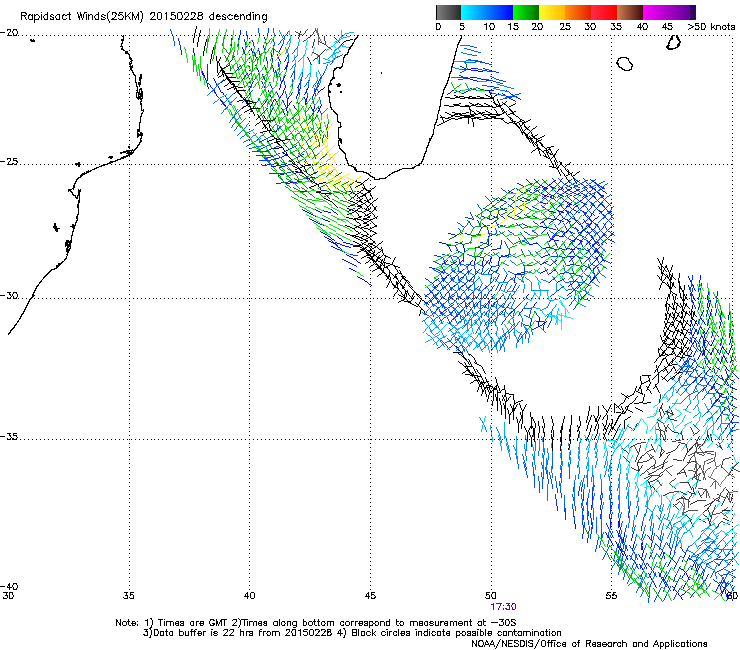Screen dimensions: 740x650
Task: Click the longitude label '60' on the bottom axis
Action: click(732, 596)
